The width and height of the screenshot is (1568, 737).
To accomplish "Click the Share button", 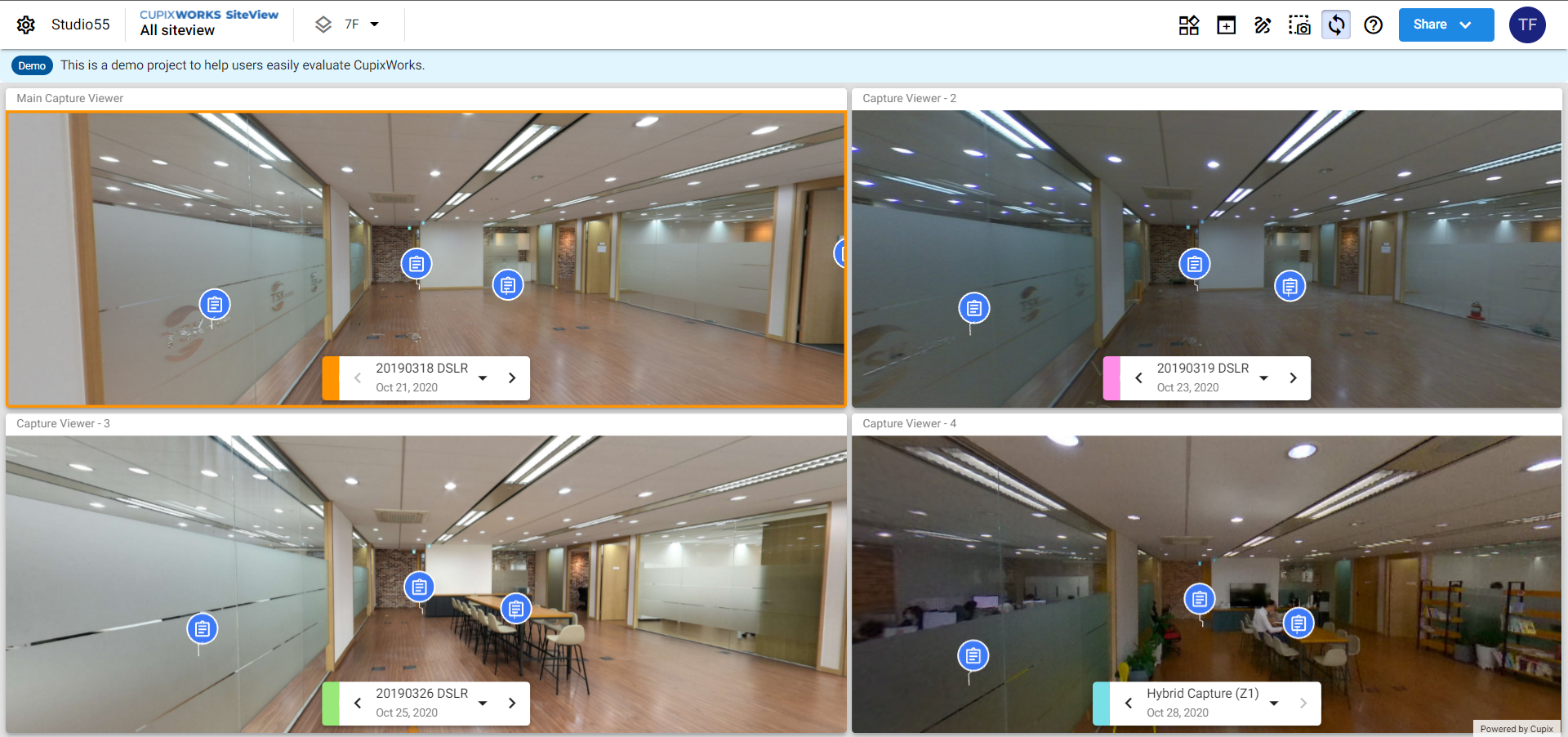I will click(x=1446, y=25).
